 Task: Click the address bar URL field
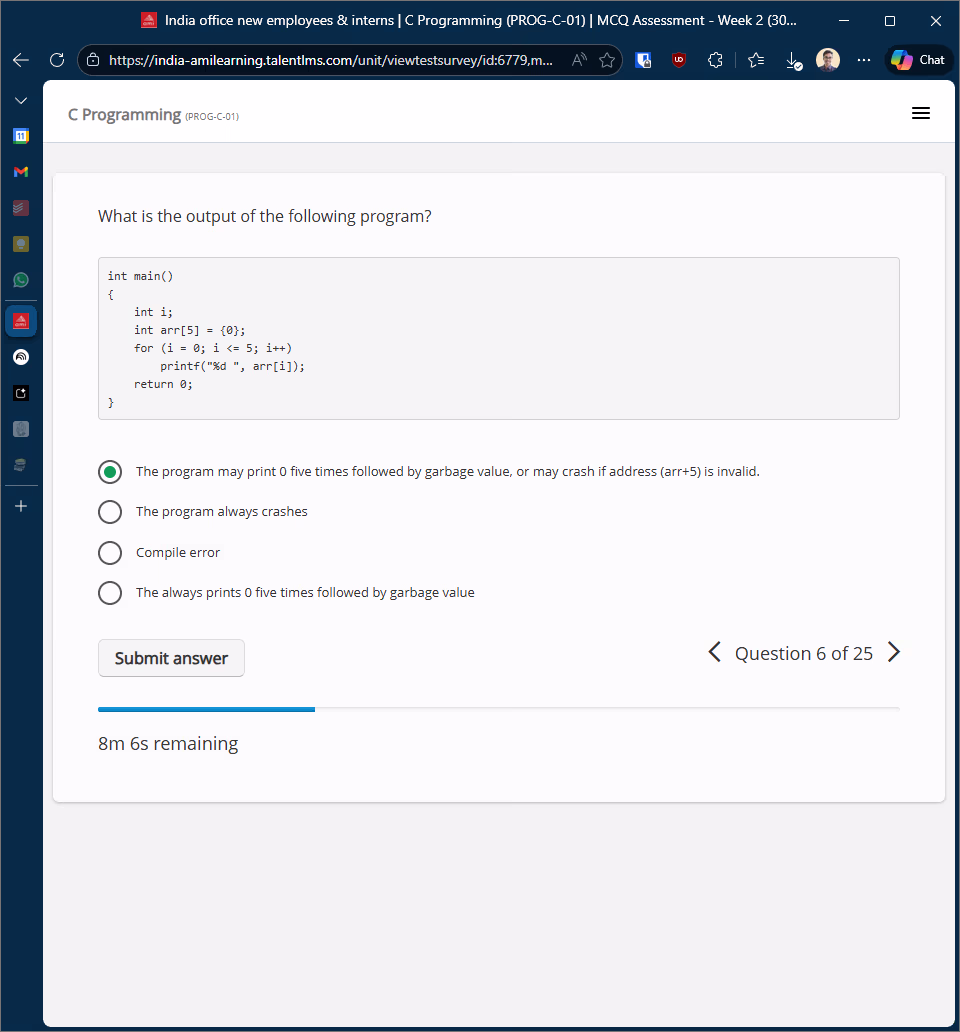pyautogui.click(x=330, y=61)
